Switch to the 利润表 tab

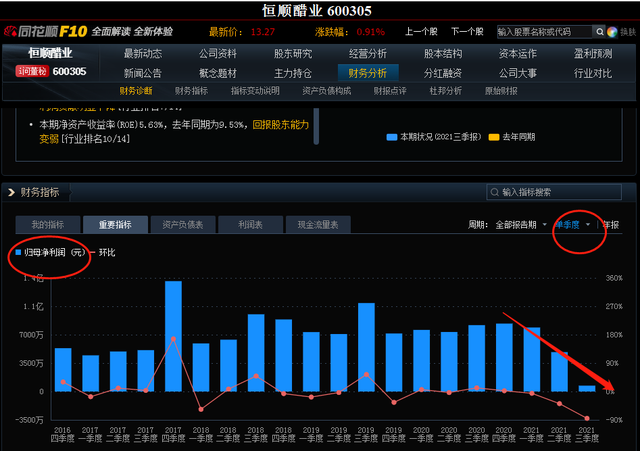pos(250,224)
